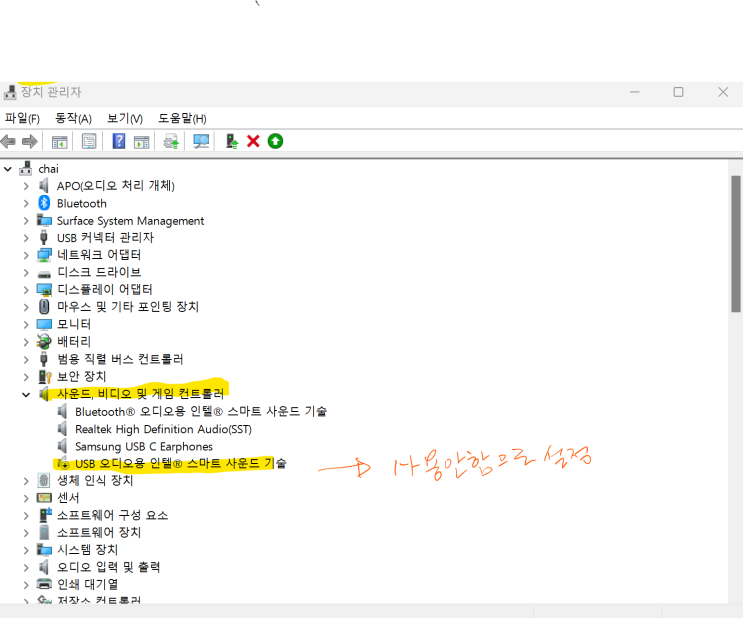Click the Bluetooth category icon

(x=44, y=203)
